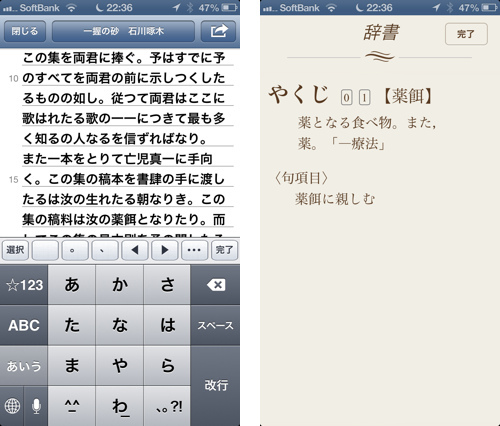The width and height of the screenshot is (500, 426).
Task: Tap the 改行 return key
Action: pos(215,386)
